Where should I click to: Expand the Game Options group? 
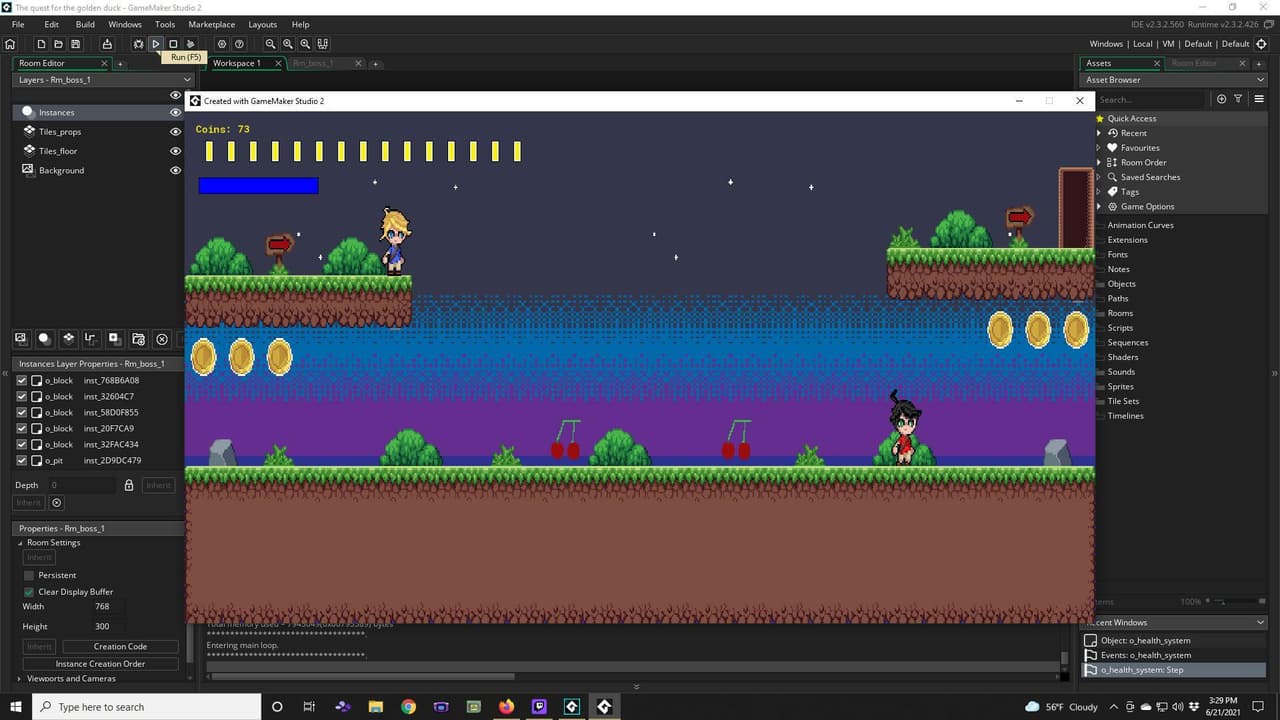[x=1099, y=207]
